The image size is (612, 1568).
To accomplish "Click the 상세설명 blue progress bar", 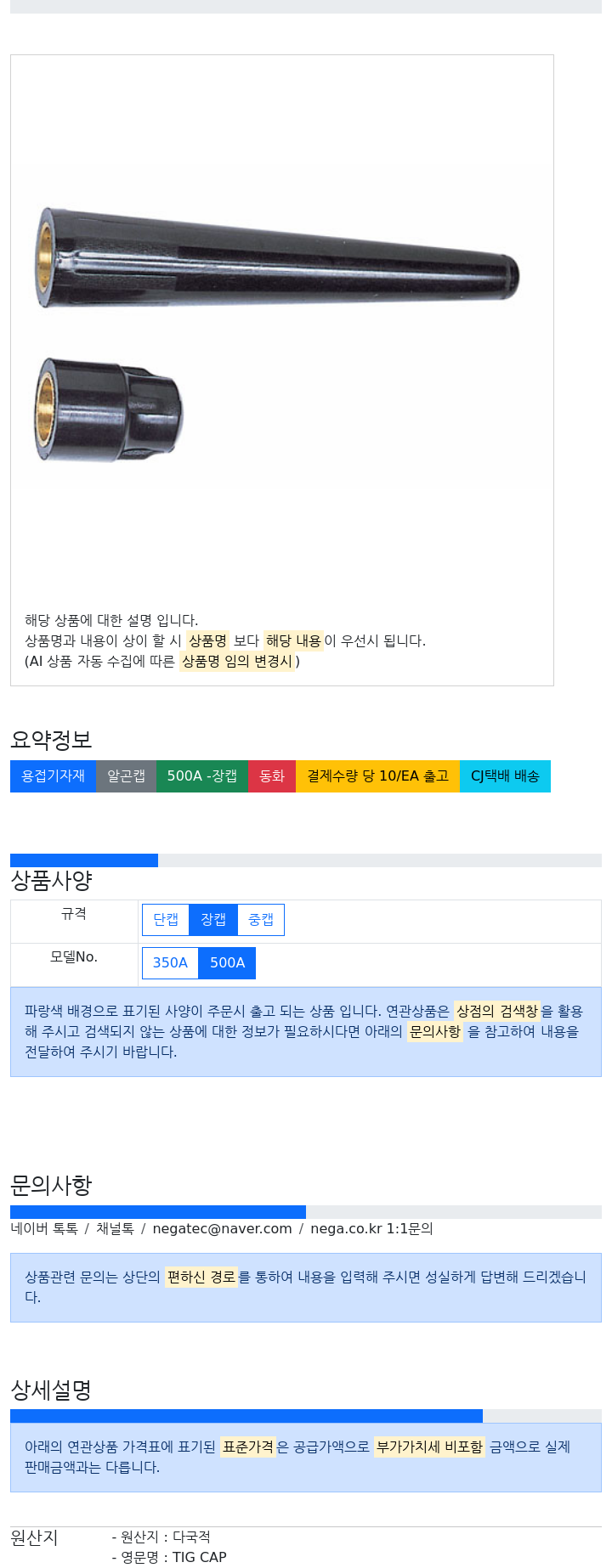I will 246,1416.
